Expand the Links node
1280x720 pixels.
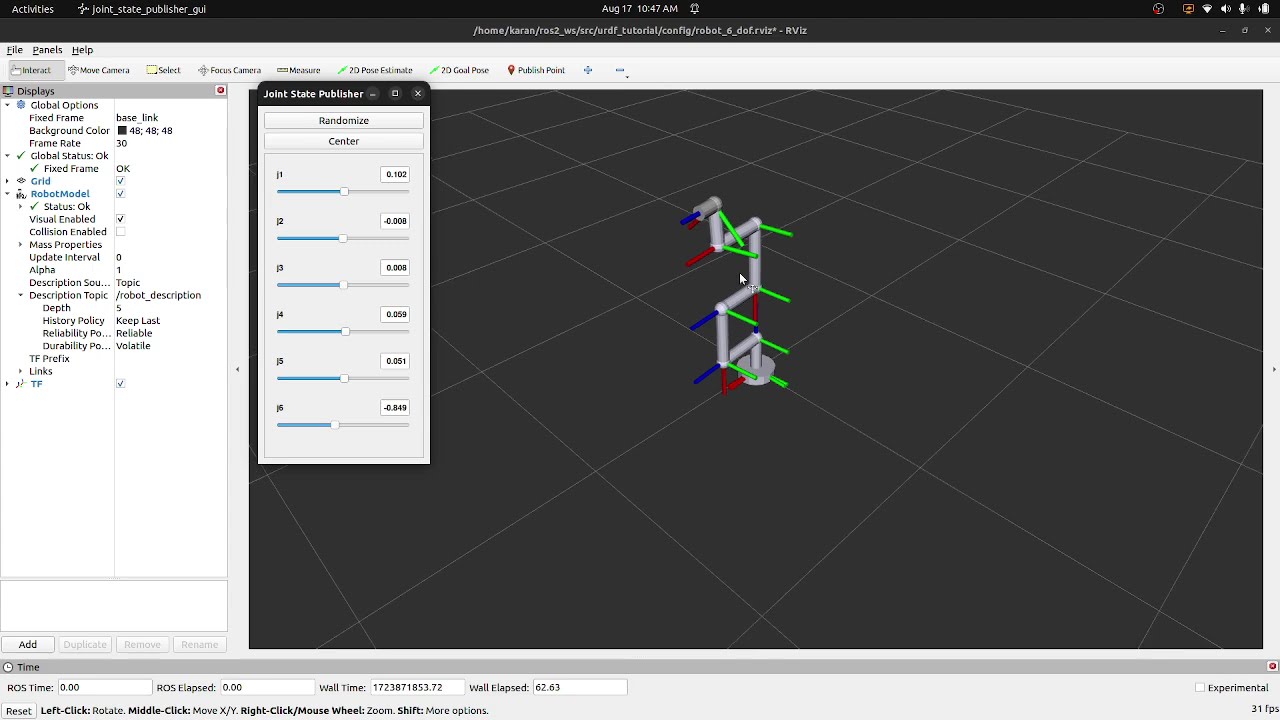point(20,371)
